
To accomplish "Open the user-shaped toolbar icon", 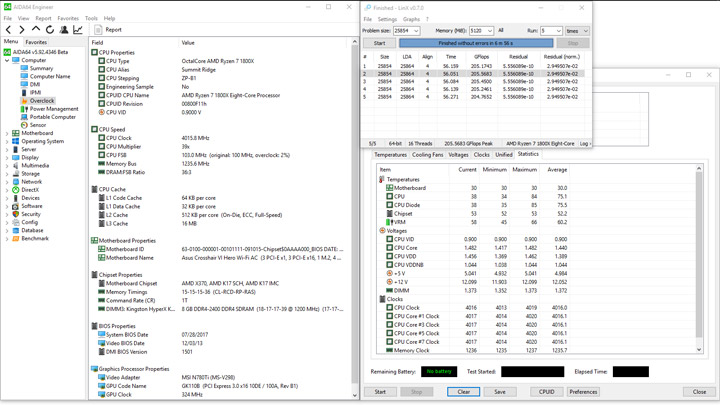I will [64, 30].
